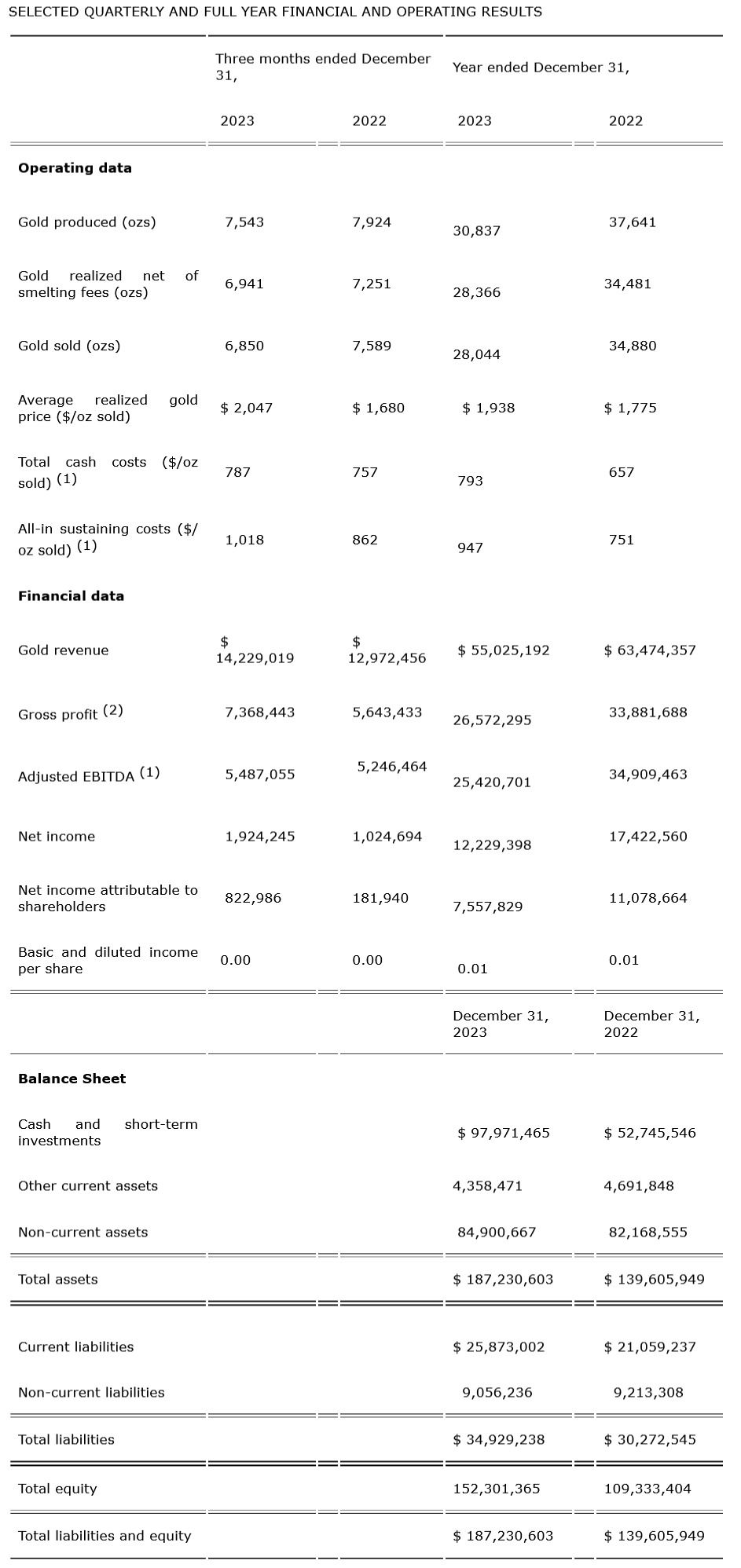741x1568 pixels.
Task: Click the total equity value 152,301,365
Action: click(496, 1489)
